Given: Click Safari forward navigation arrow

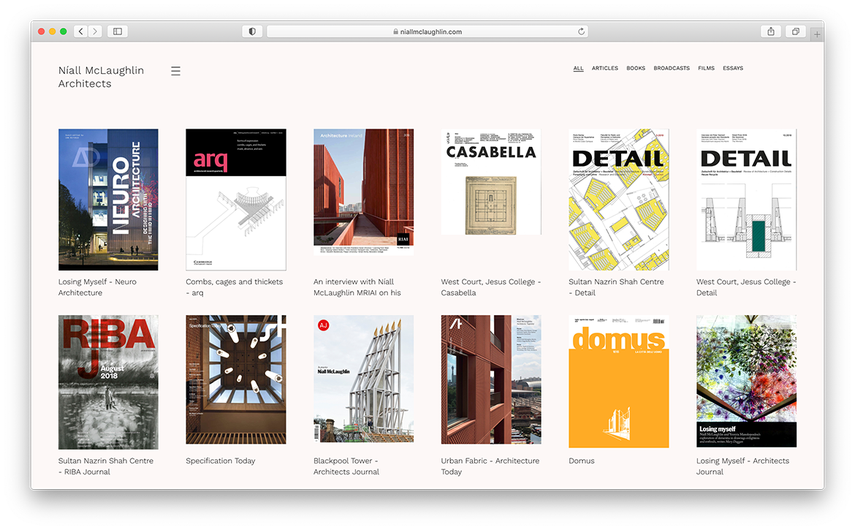Looking at the screenshot, I should pyautogui.click(x=95, y=32).
